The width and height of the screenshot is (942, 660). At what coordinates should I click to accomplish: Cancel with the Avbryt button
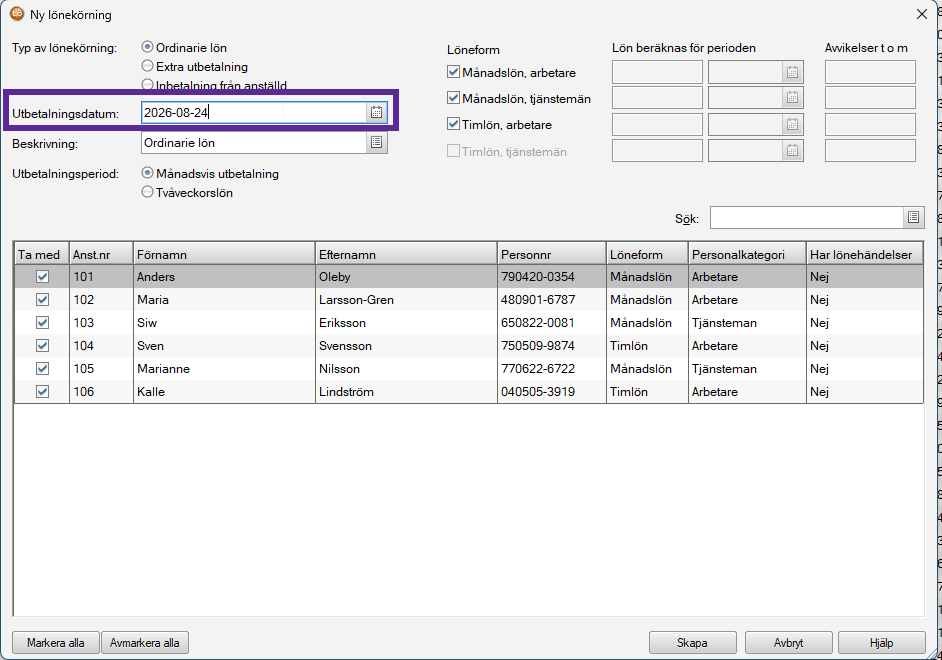[789, 643]
